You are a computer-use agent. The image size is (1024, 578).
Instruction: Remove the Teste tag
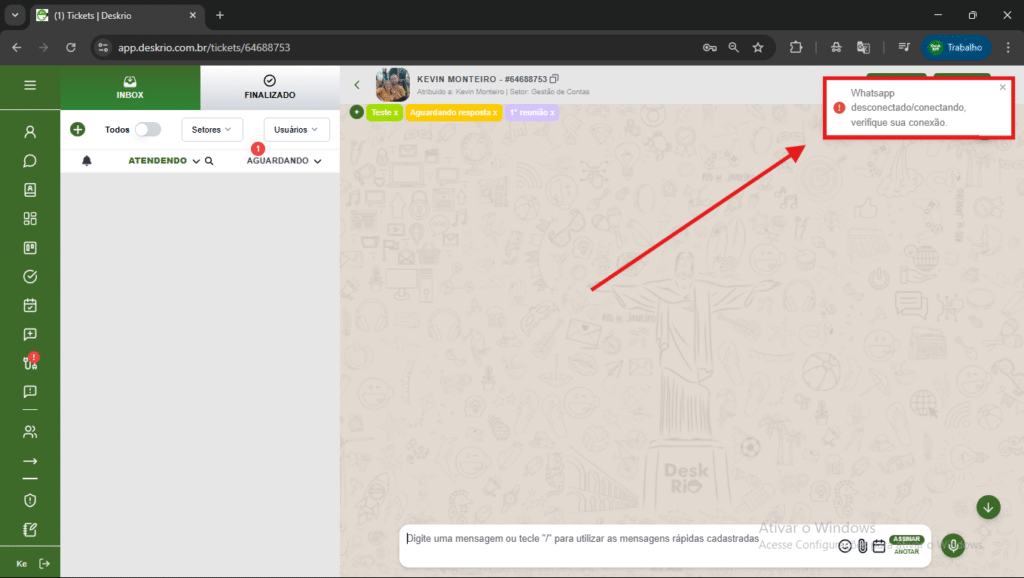(396, 113)
